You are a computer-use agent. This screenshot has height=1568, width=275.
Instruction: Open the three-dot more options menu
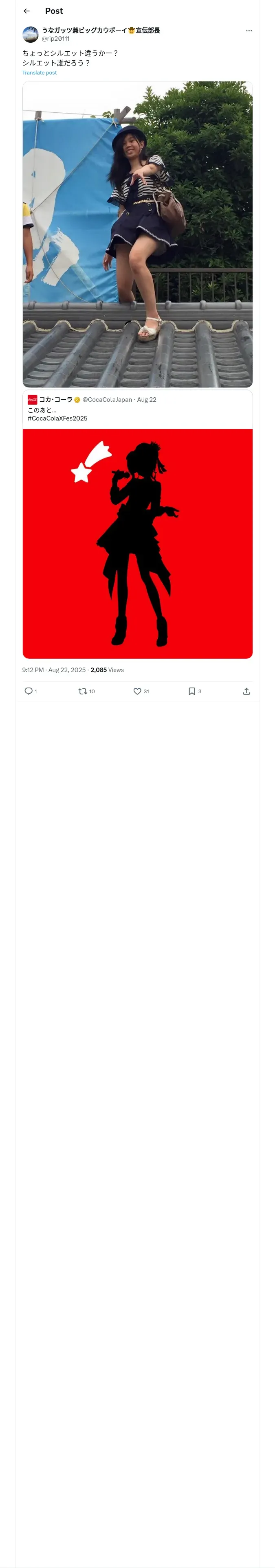point(249,31)
